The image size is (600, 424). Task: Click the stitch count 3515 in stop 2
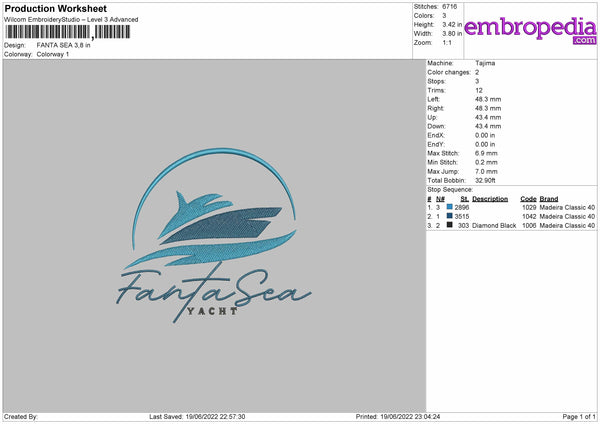[462, 217]
